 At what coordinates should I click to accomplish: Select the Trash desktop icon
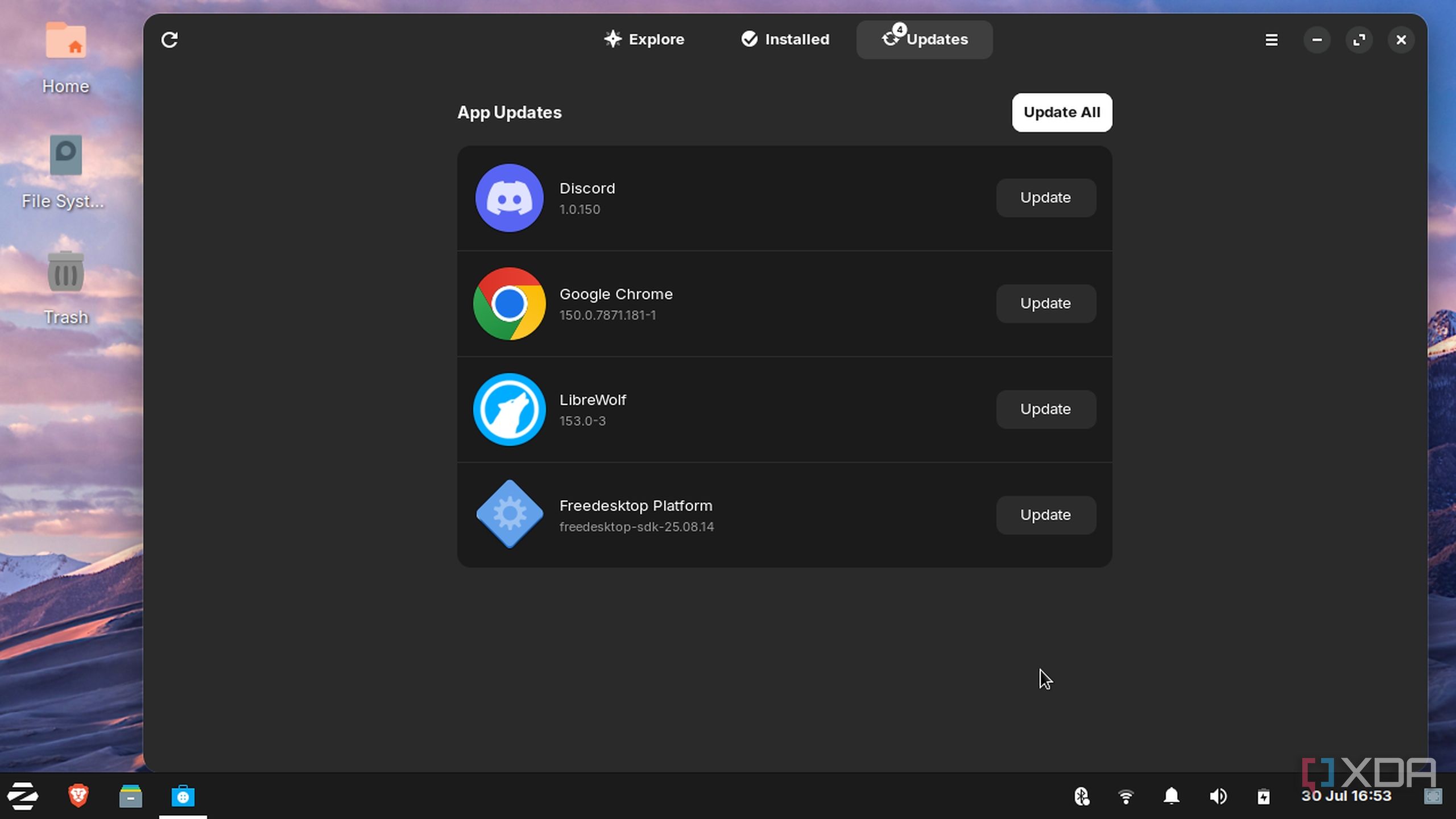click(x=66, y=288)
